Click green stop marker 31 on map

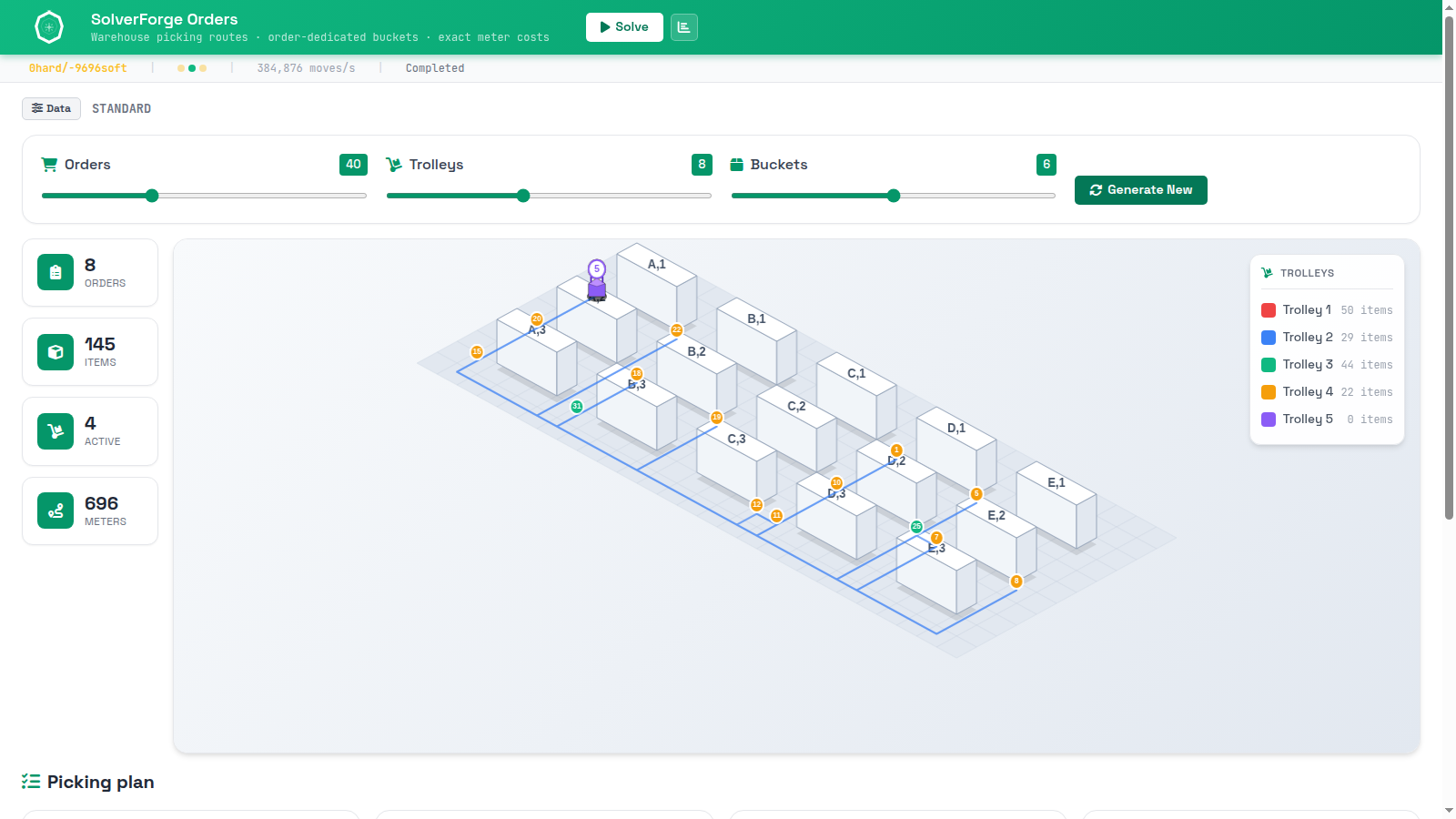coord(577,407)
